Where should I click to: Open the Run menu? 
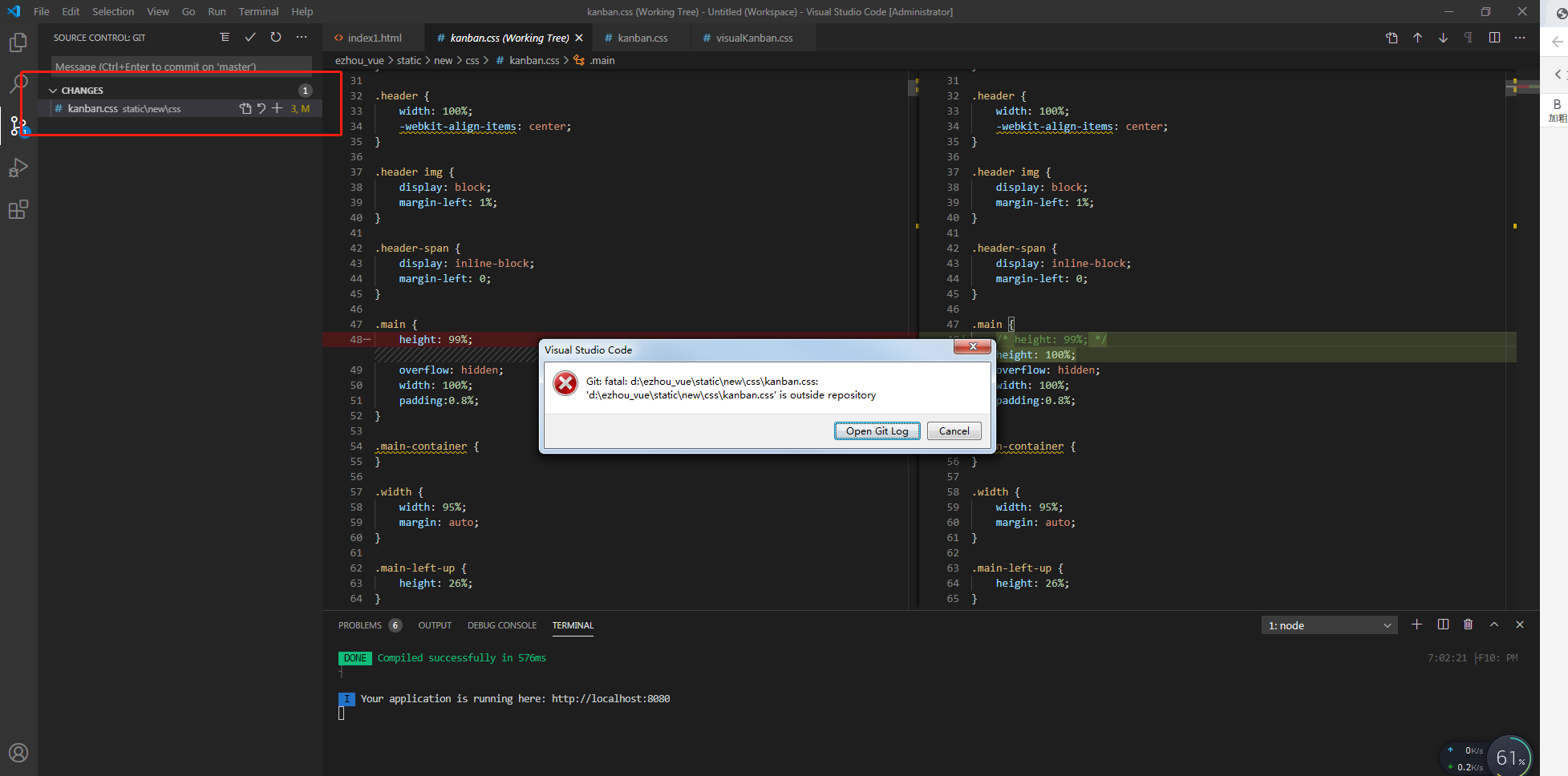(217, 11)
